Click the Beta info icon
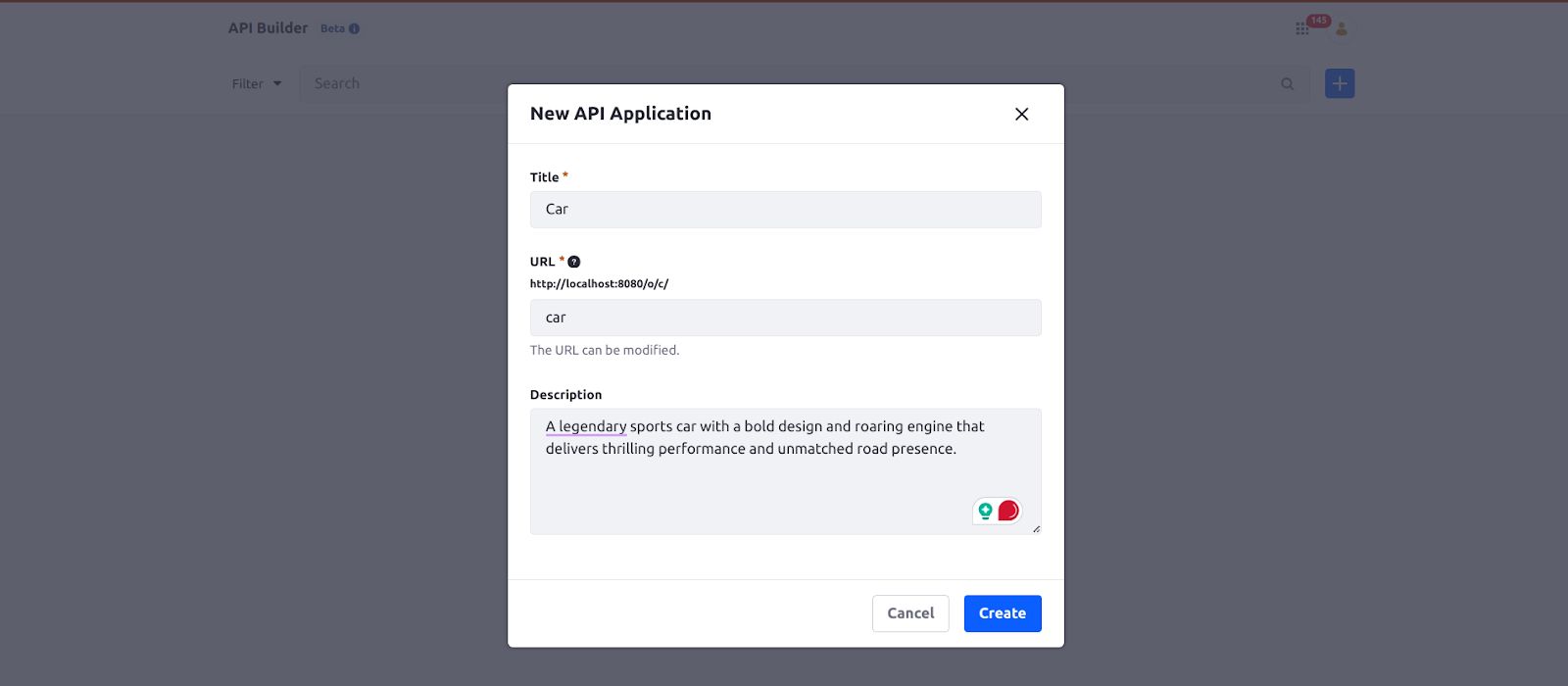 click(355, 28)
